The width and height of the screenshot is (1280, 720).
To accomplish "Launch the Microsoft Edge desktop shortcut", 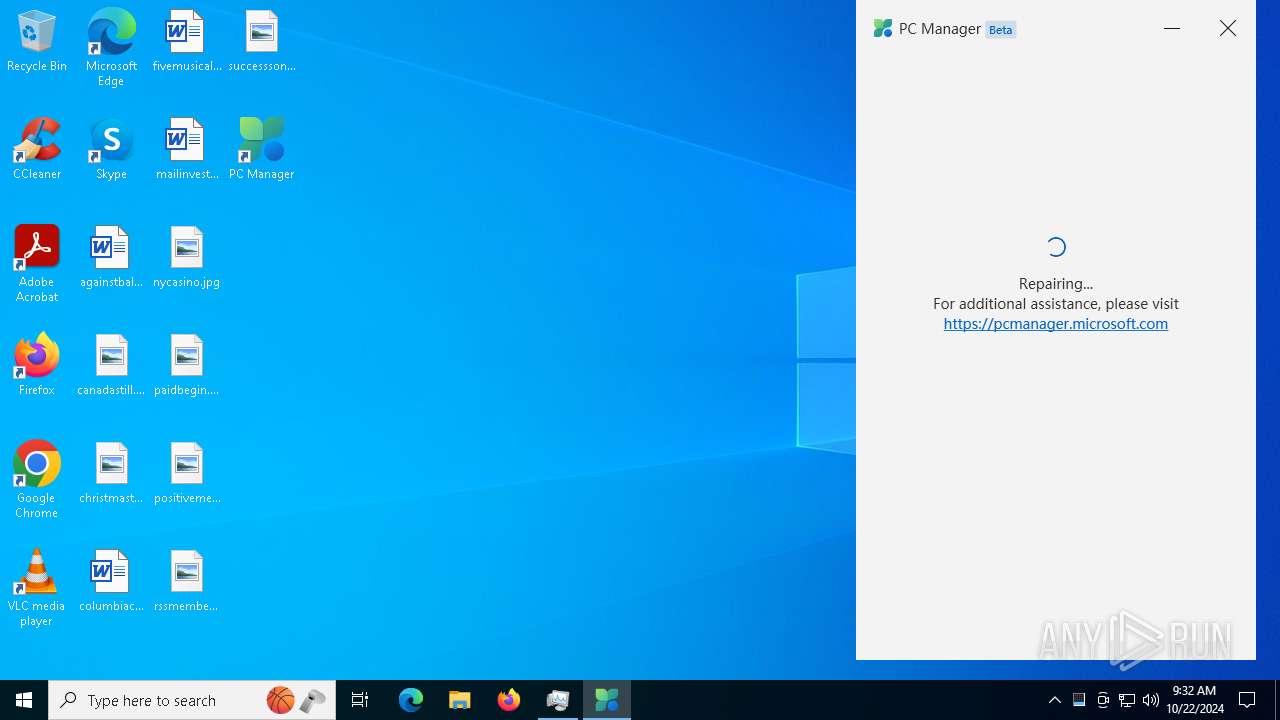I will click(x=111, y=48).
